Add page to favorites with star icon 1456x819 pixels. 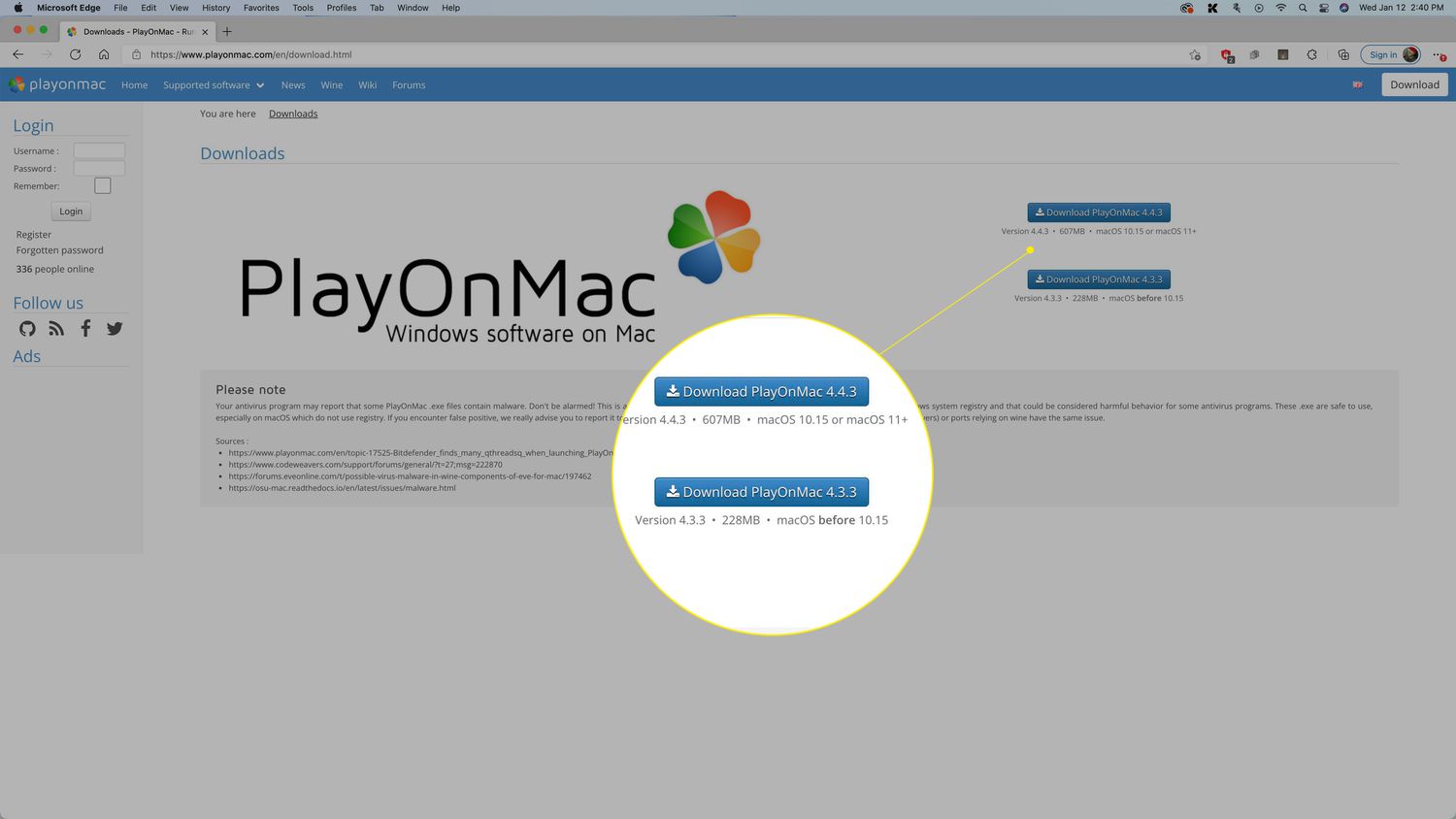[1195, 55]
